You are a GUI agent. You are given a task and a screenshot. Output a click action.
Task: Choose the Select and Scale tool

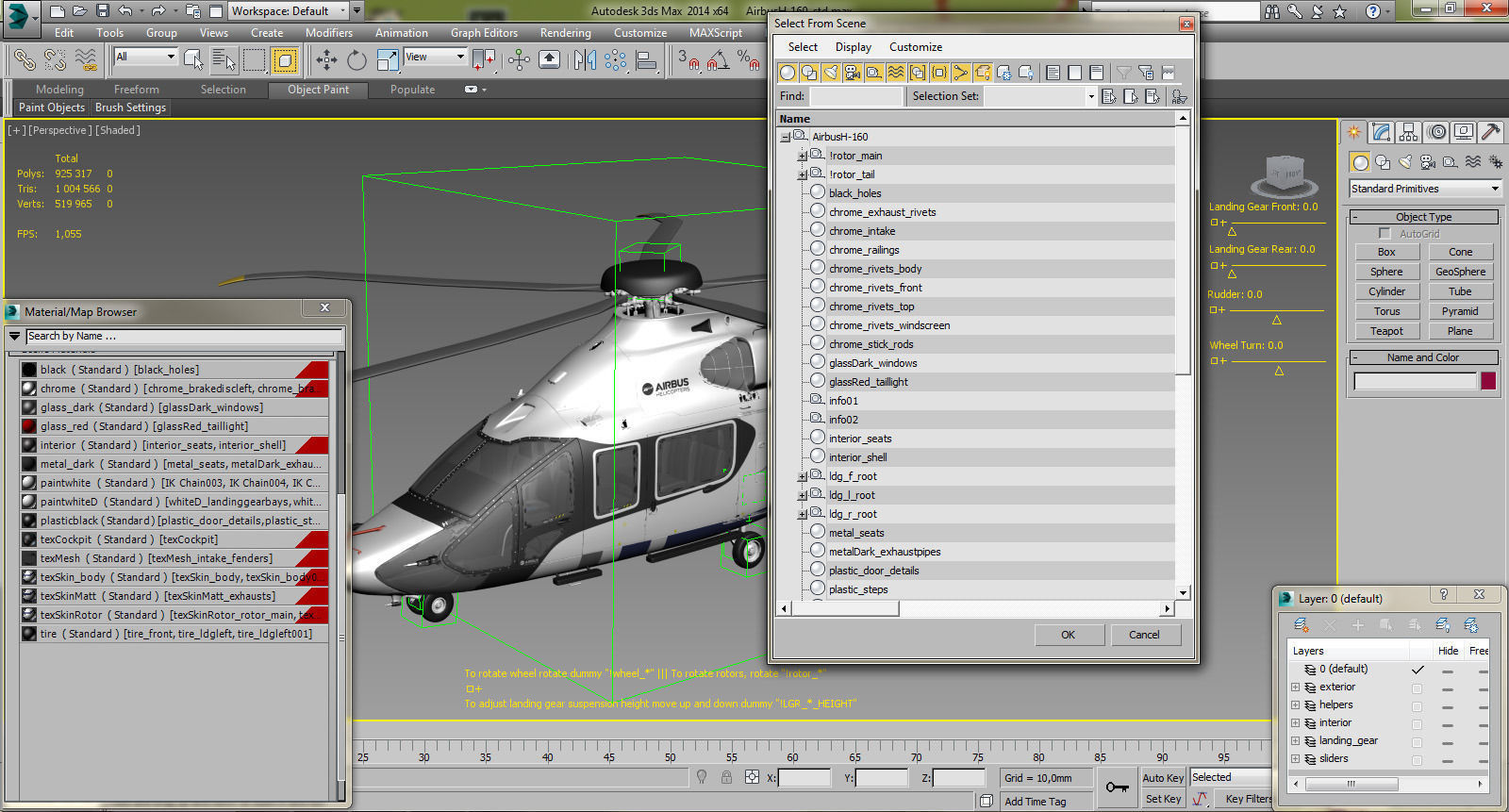pyautogui.click(x=388, y=60)
